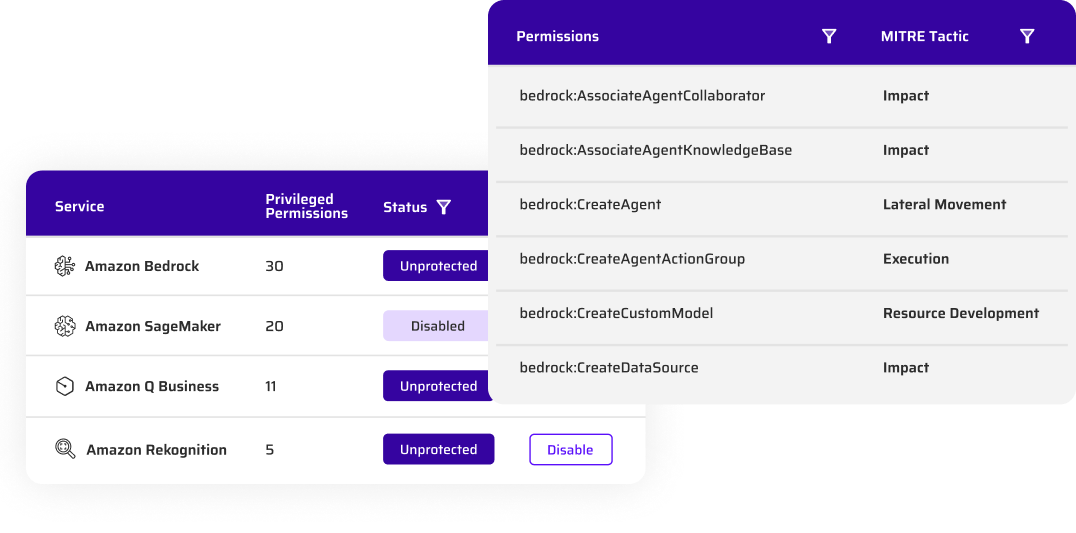The width and height of the screenshot is (1076, 533).
Task: Open the MITRE Tactic filter icon
Action: 1027,36
